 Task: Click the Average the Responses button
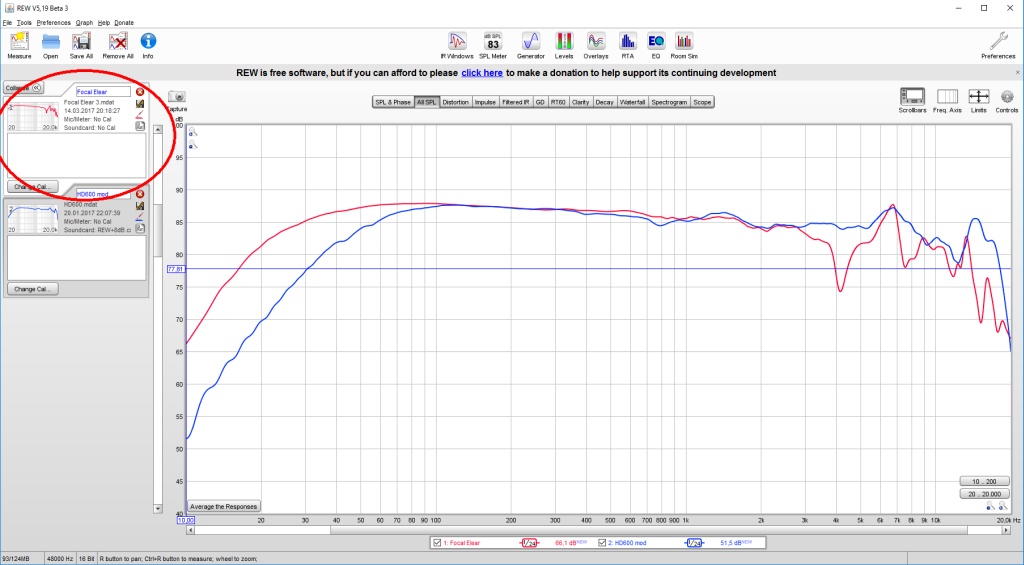point(225,506)
